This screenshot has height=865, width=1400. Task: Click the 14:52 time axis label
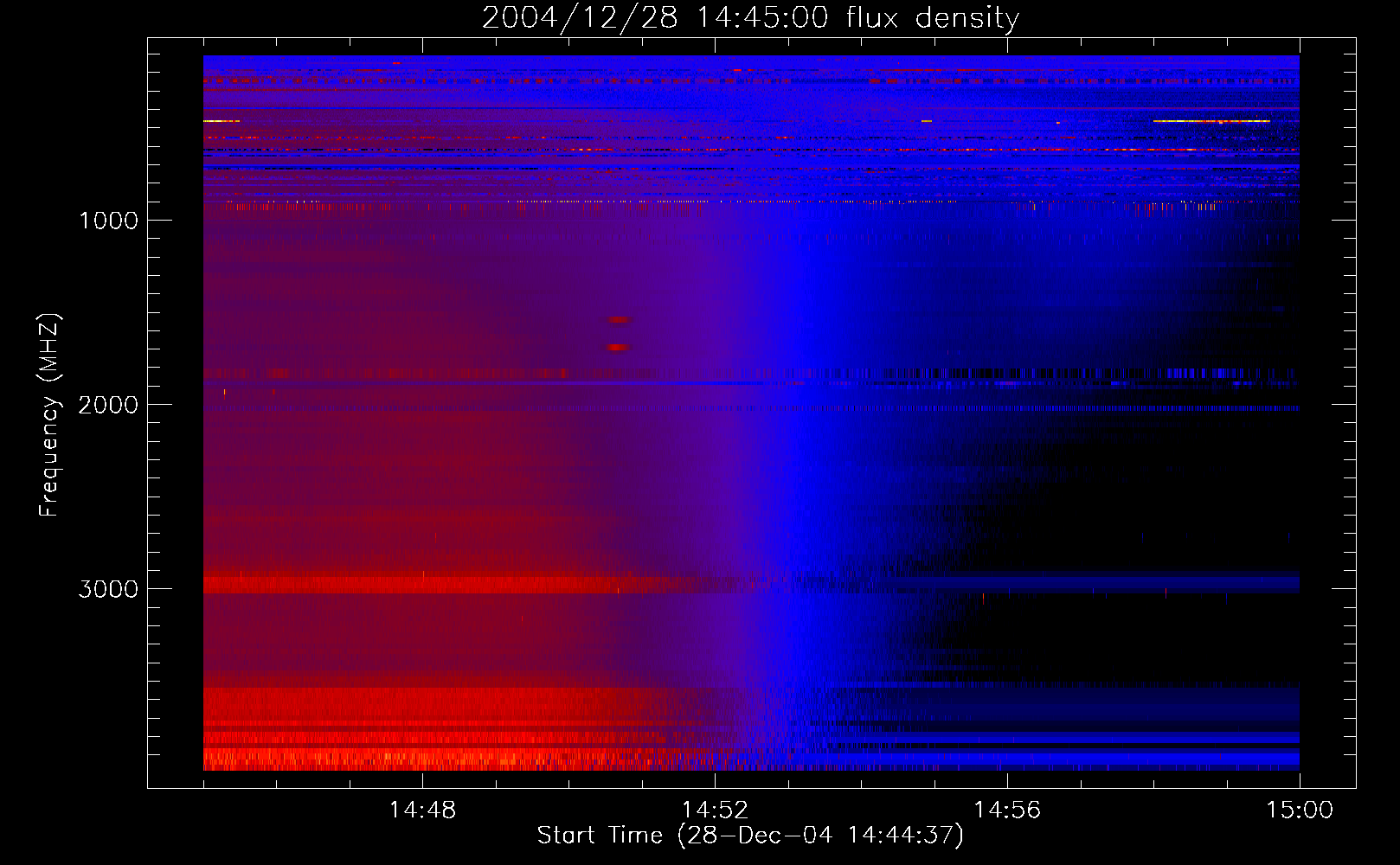pos(715,810)
